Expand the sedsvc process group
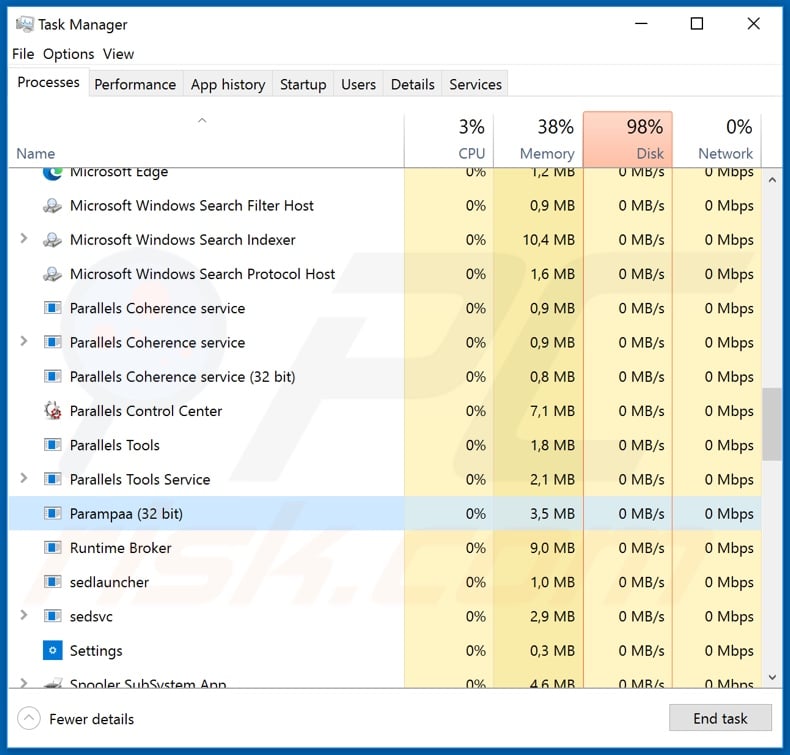This screenshot has height=755, width=790. pos(24,615)
